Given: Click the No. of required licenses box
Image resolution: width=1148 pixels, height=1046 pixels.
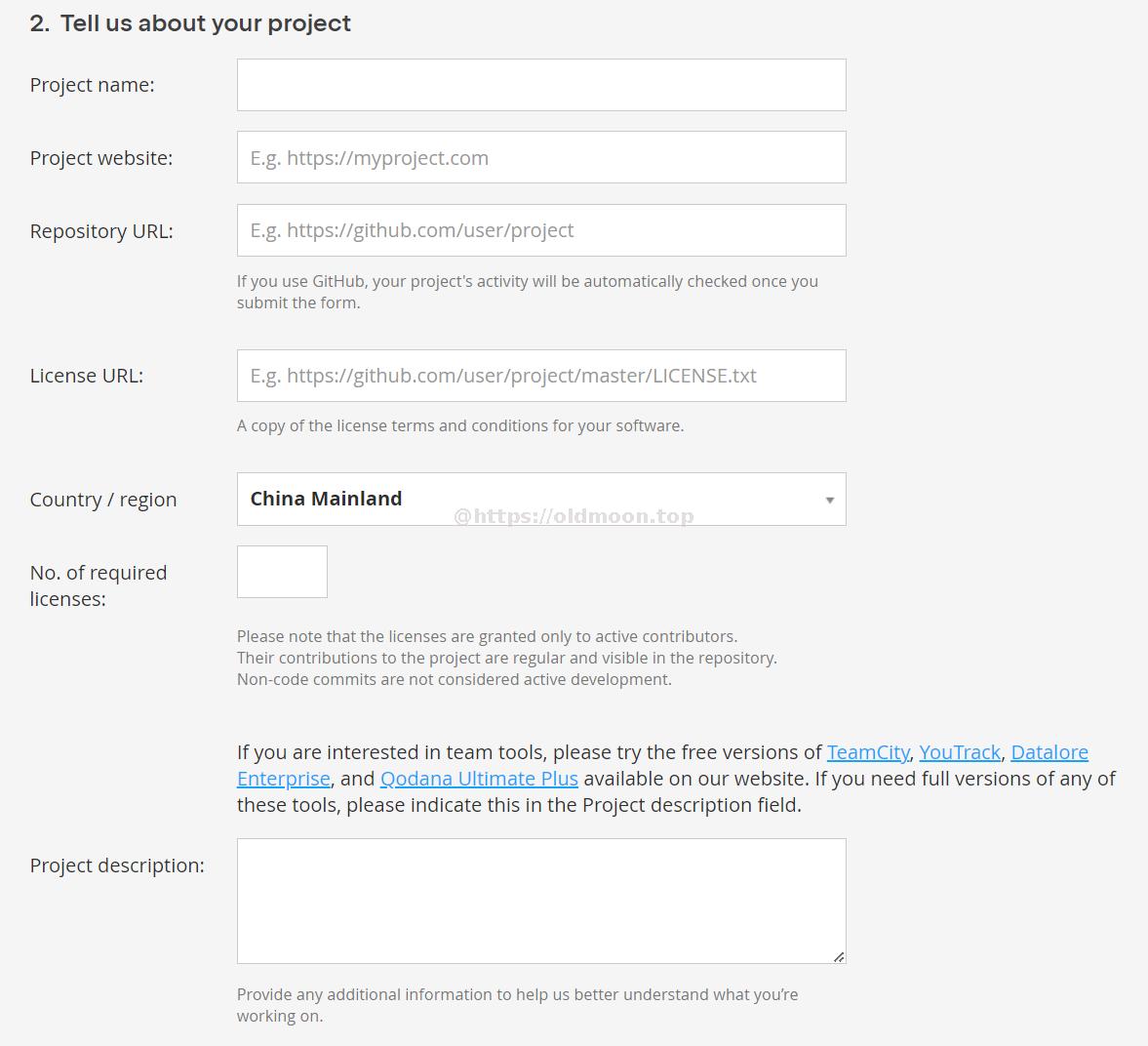Looking at the screenshot, I should pos(282,572).
